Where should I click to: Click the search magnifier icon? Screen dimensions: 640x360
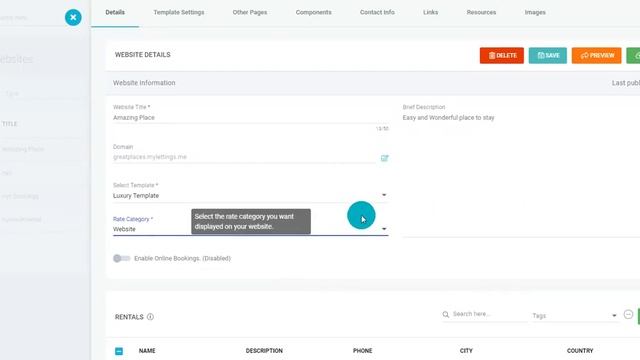pyautogui.click(x=446, y=314)
